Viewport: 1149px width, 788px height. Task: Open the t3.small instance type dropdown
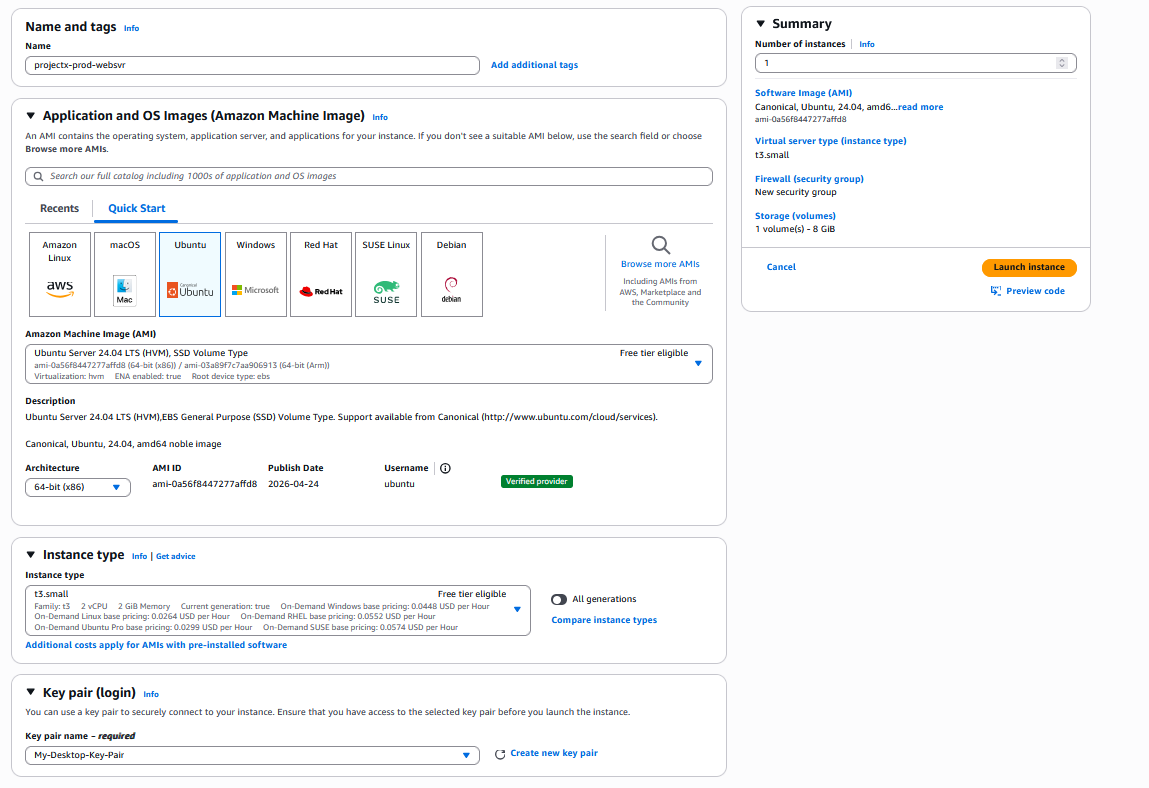278,611
